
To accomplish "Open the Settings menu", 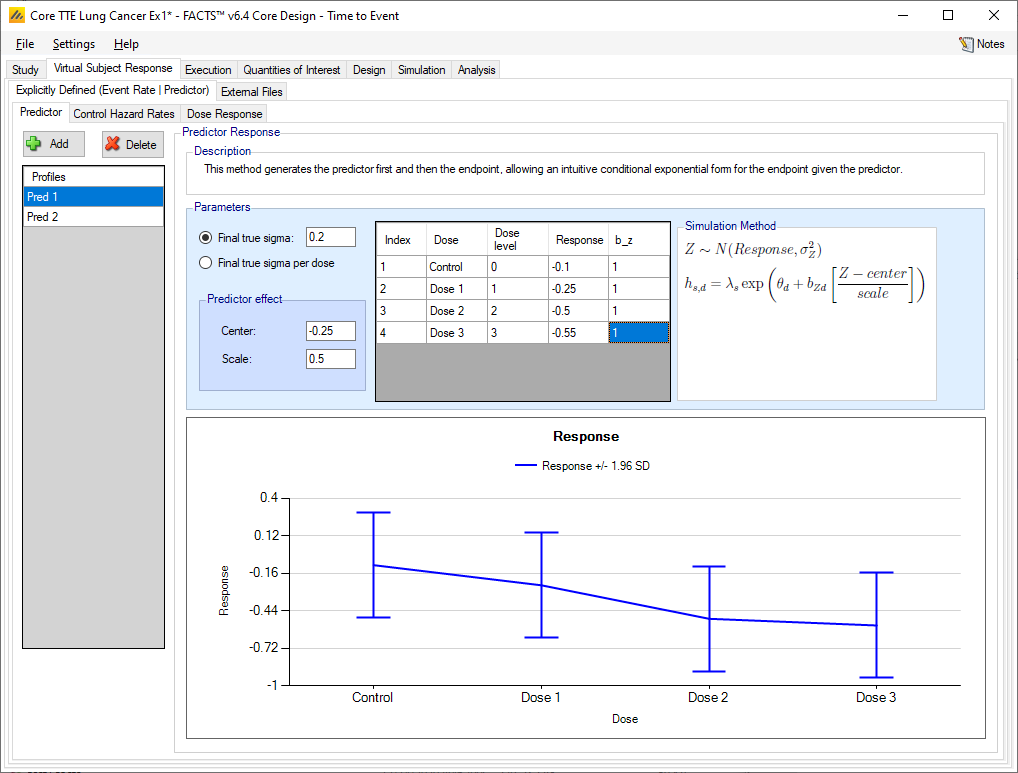I will point(74,44).
